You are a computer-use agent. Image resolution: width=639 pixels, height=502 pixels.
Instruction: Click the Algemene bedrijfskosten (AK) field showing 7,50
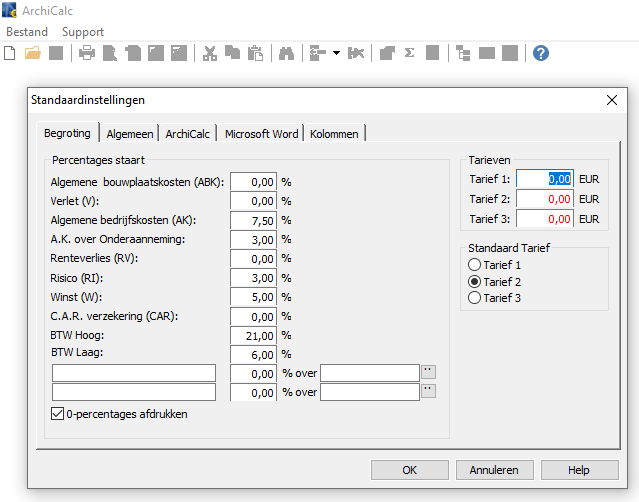(253, 220)
